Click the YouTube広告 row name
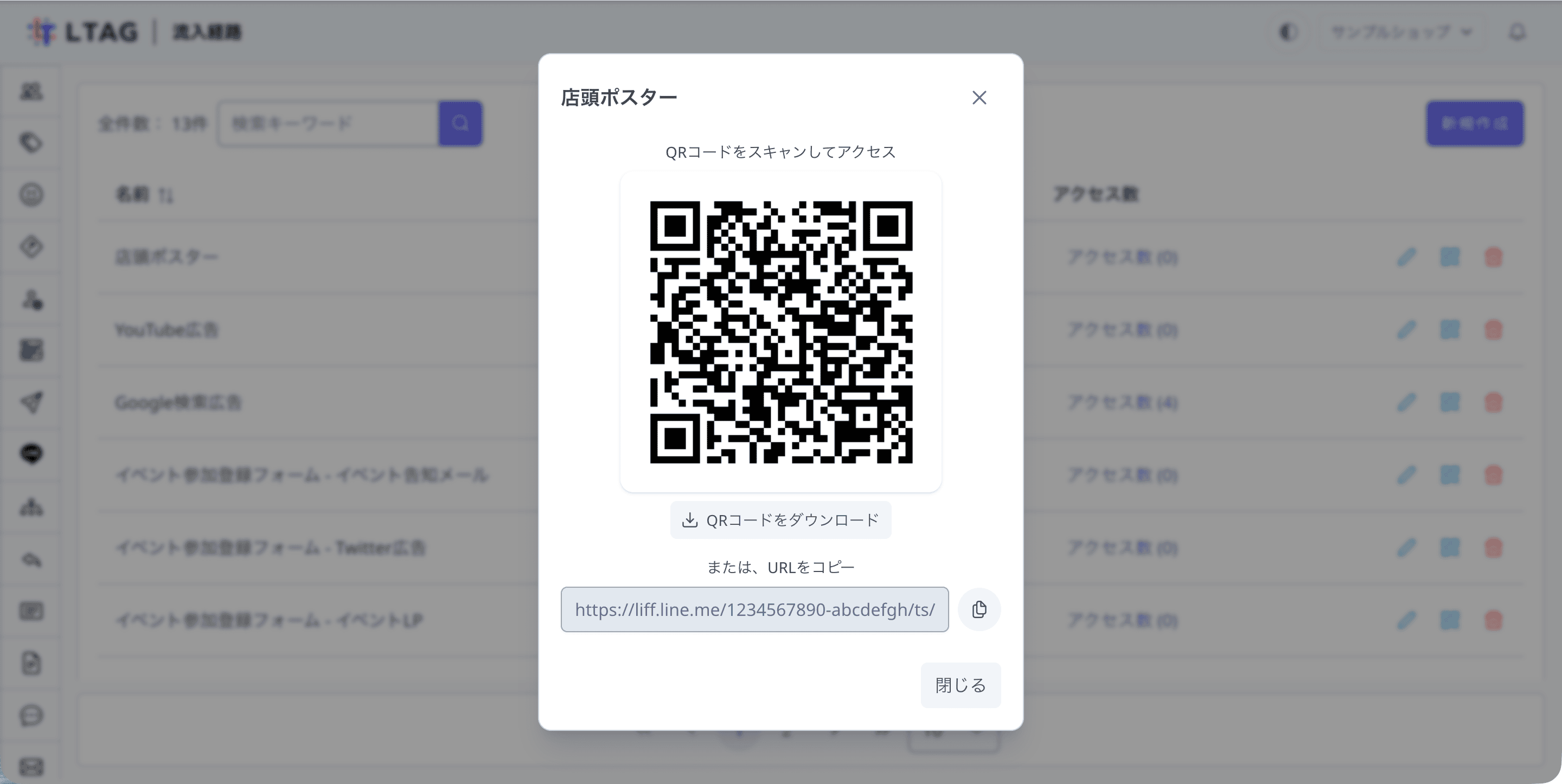Image resolution: width=1562 pixels, height=784 pixels. tap(167, 330)
